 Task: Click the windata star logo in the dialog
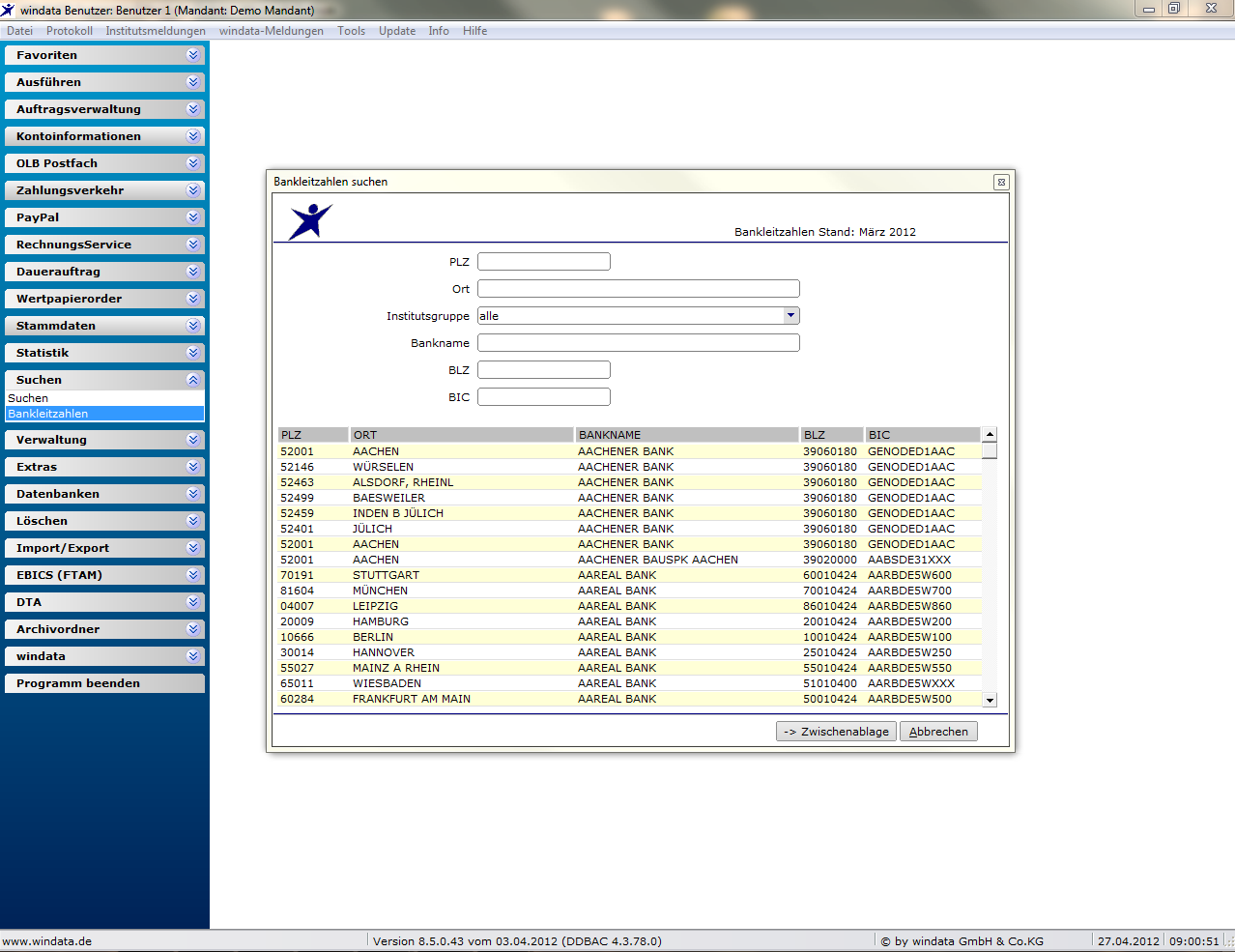pos(310,221)
